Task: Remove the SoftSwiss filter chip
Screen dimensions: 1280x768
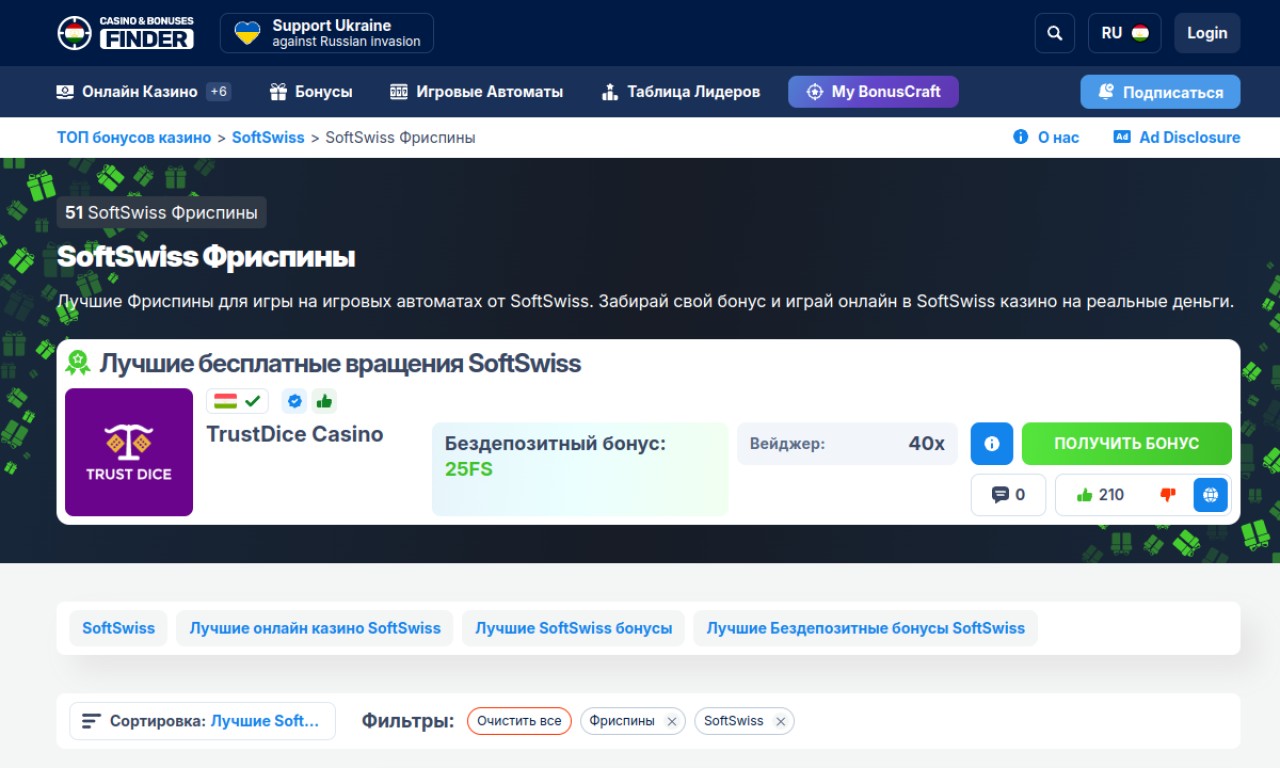Action: point(780,721)
